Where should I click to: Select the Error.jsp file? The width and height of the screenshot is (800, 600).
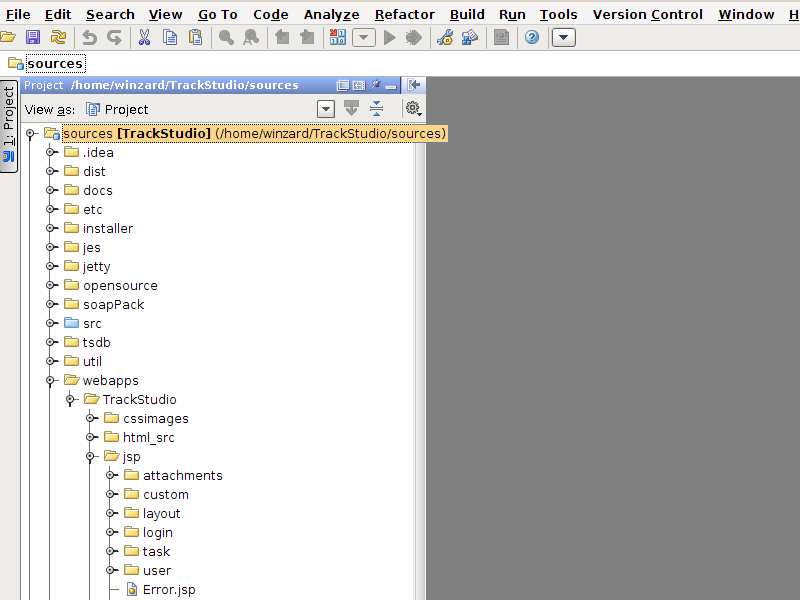(169, 589)
